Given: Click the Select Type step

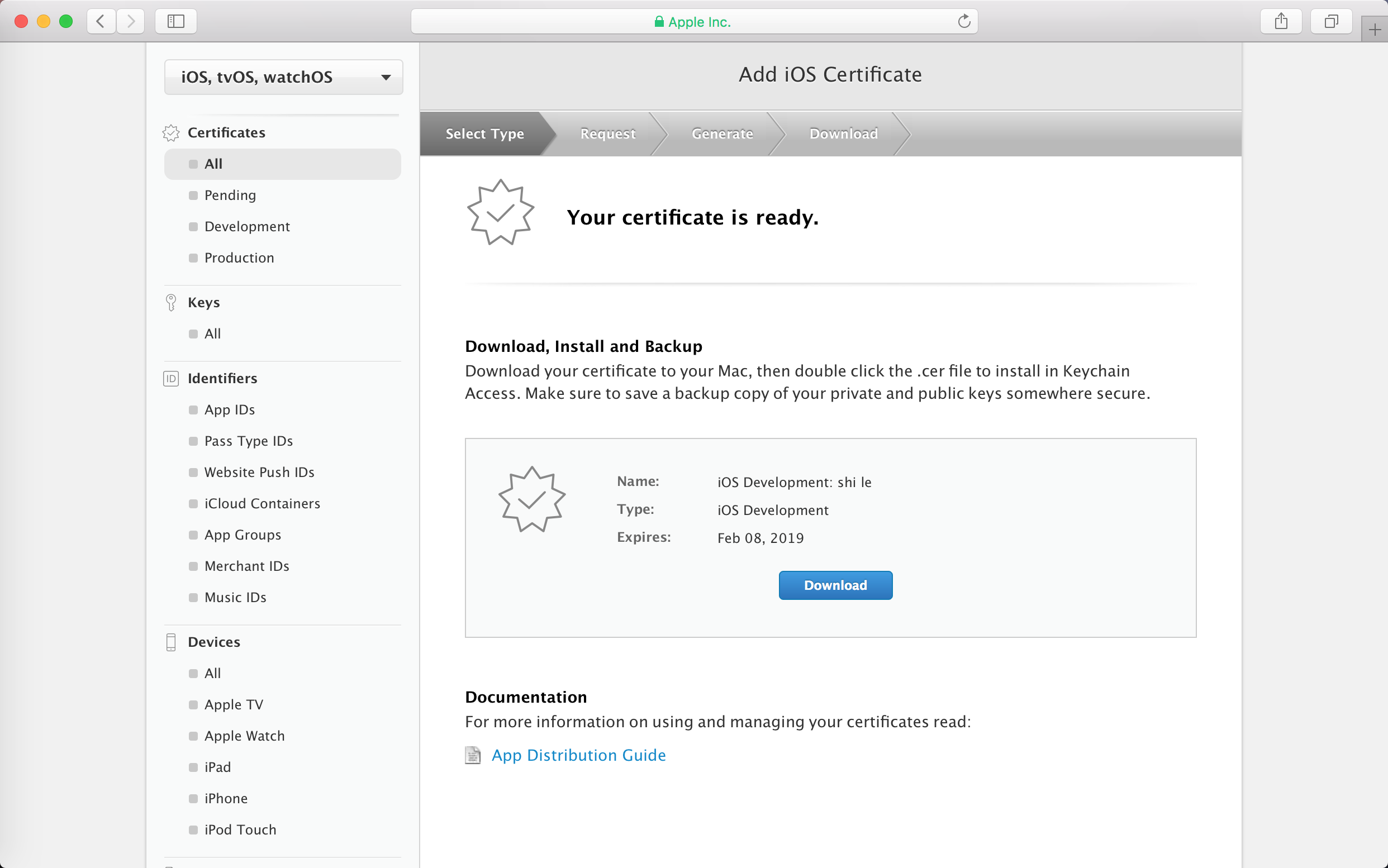Looking at the screenshot, I should (484, 133).
